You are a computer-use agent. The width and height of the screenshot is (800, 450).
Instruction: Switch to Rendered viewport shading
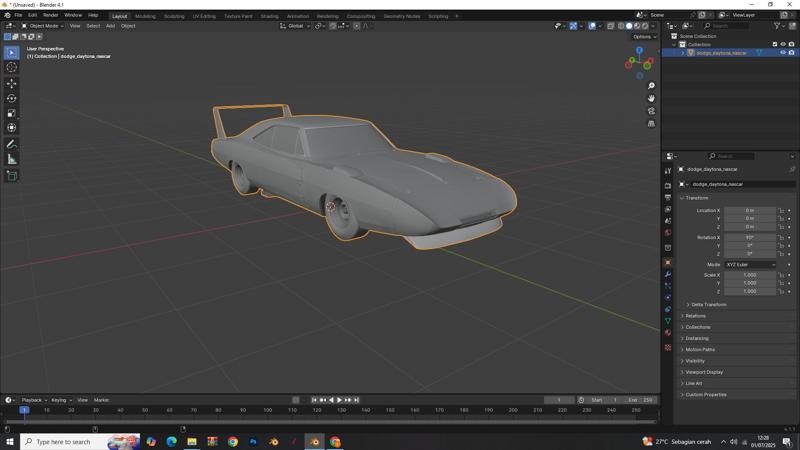645,26
